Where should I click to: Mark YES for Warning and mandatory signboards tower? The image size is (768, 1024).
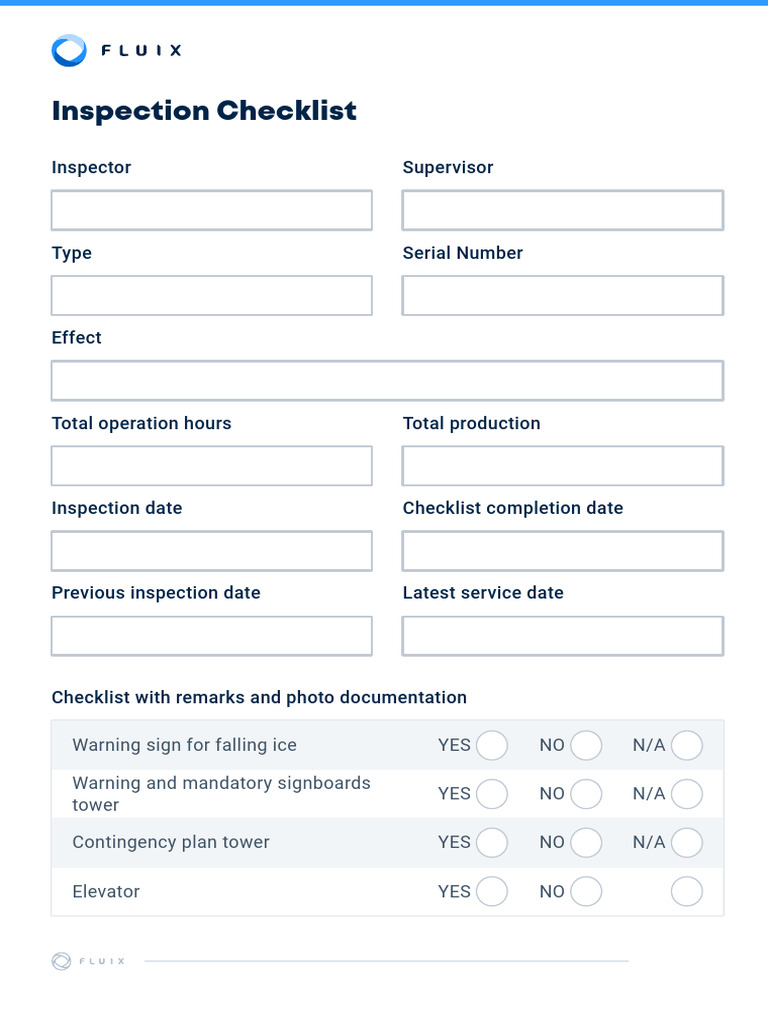pyautogui.click(x=491, y=794)
